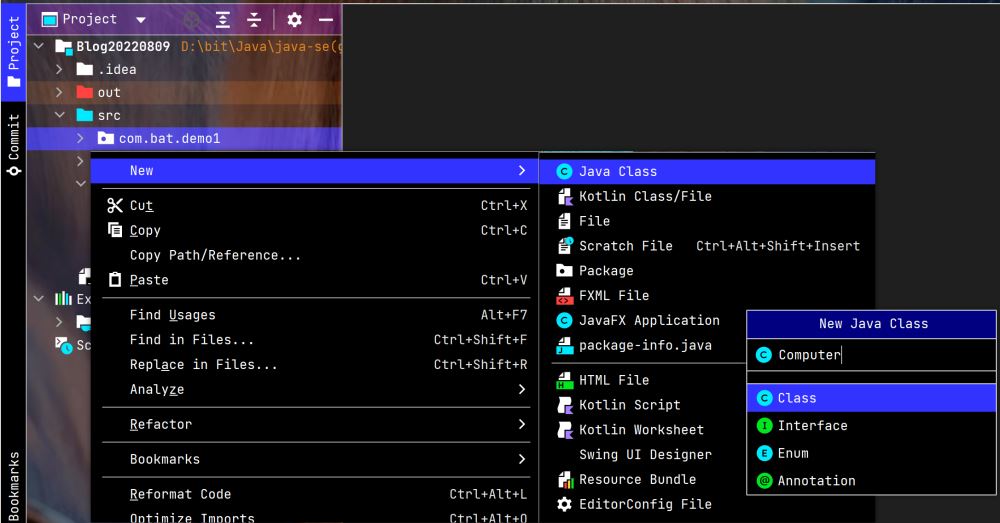The image size is (1000, 523).
Task: Open the Project view dropdown arrow
Action: (x=140, y=20)
